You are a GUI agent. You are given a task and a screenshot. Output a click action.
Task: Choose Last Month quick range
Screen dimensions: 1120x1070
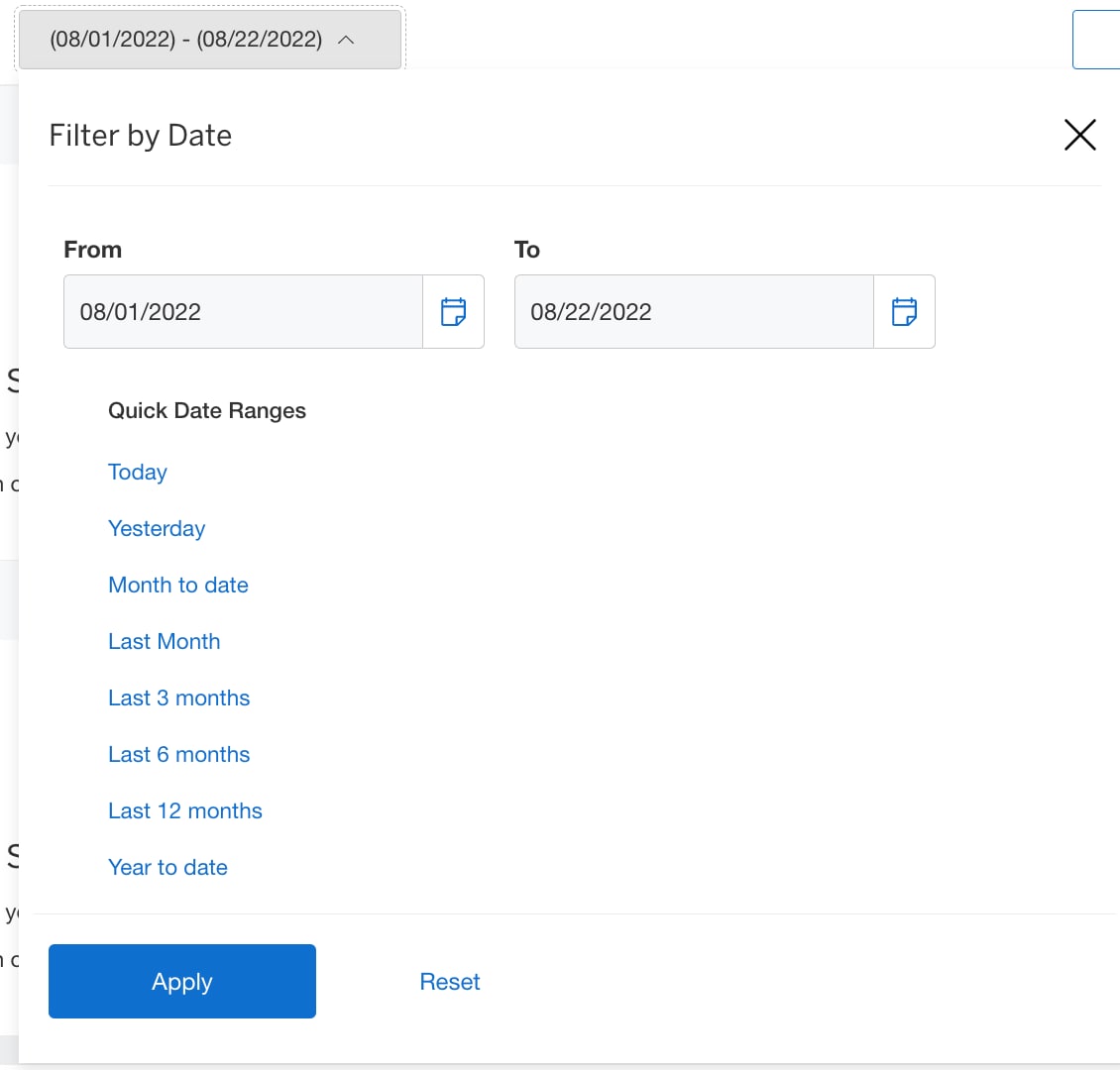(x=165, y=641)
